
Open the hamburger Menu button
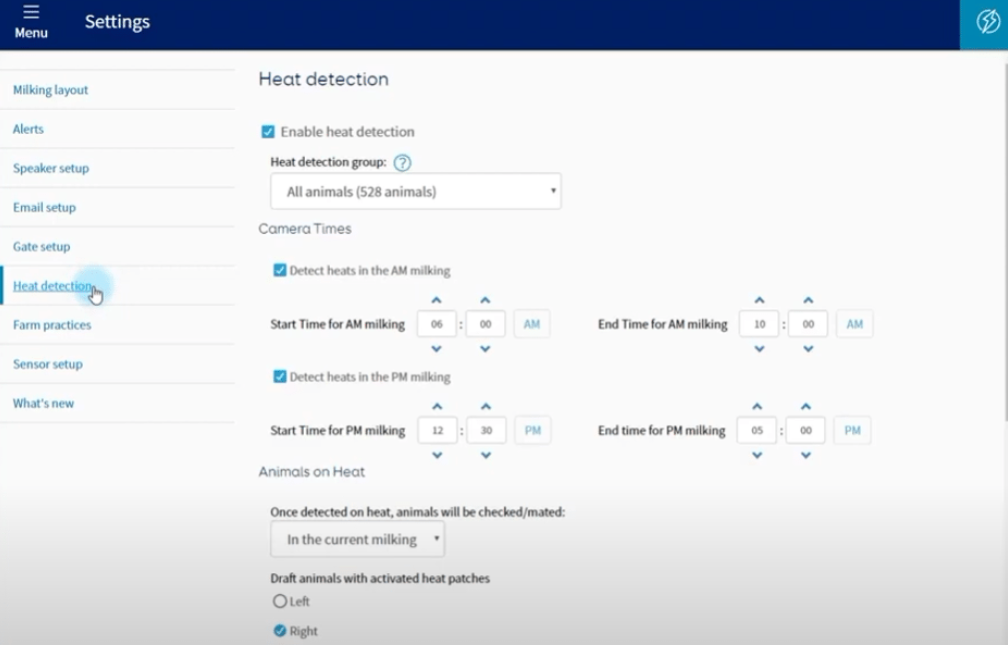point(31,22)
